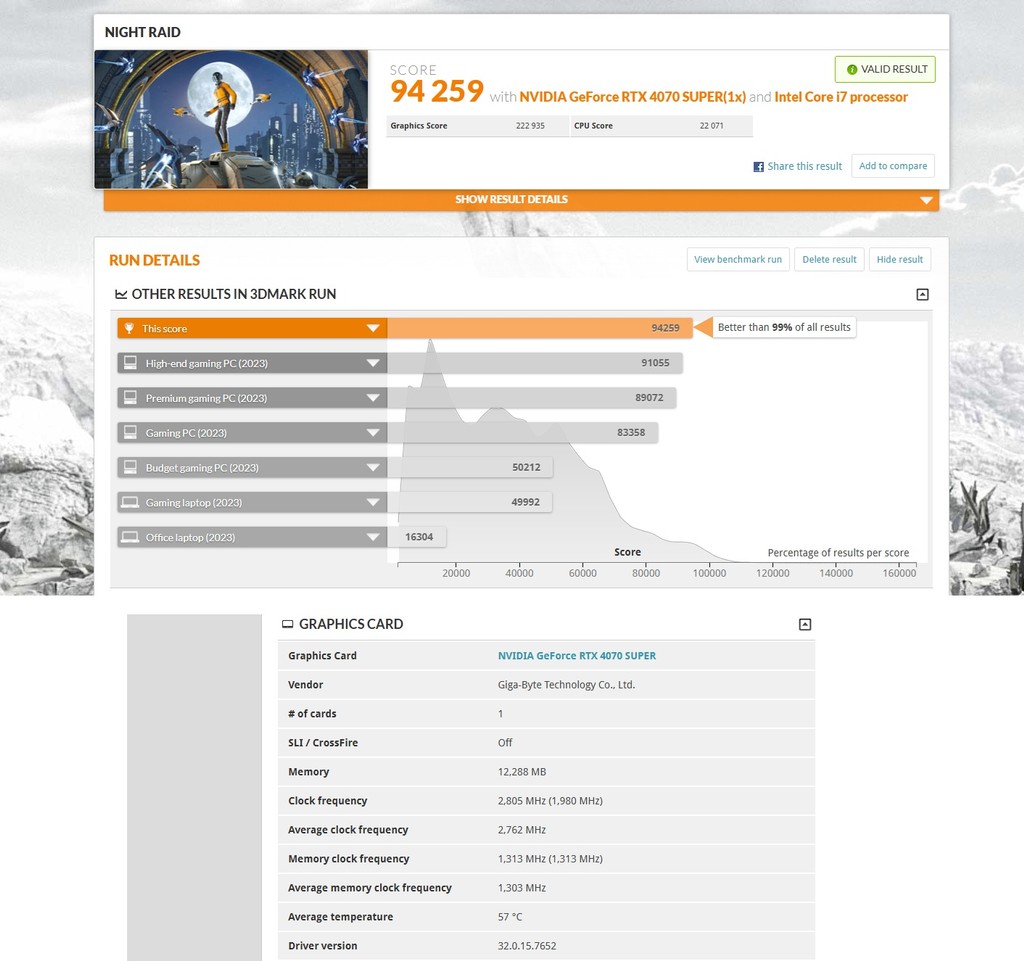Click the 49992 Gaming laptop value
Screen dimensions: 1024x961
click(526, 502)
